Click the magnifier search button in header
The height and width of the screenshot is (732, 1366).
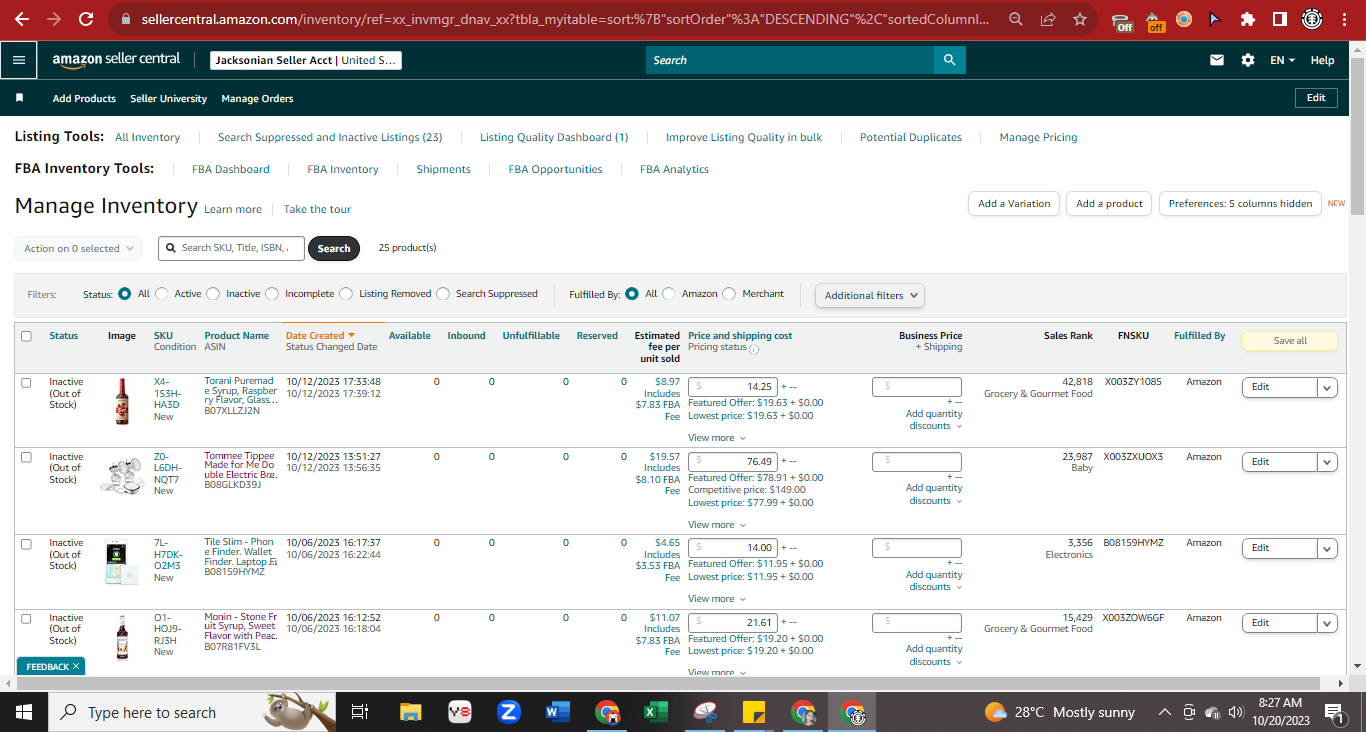click(x=950, y=60)
